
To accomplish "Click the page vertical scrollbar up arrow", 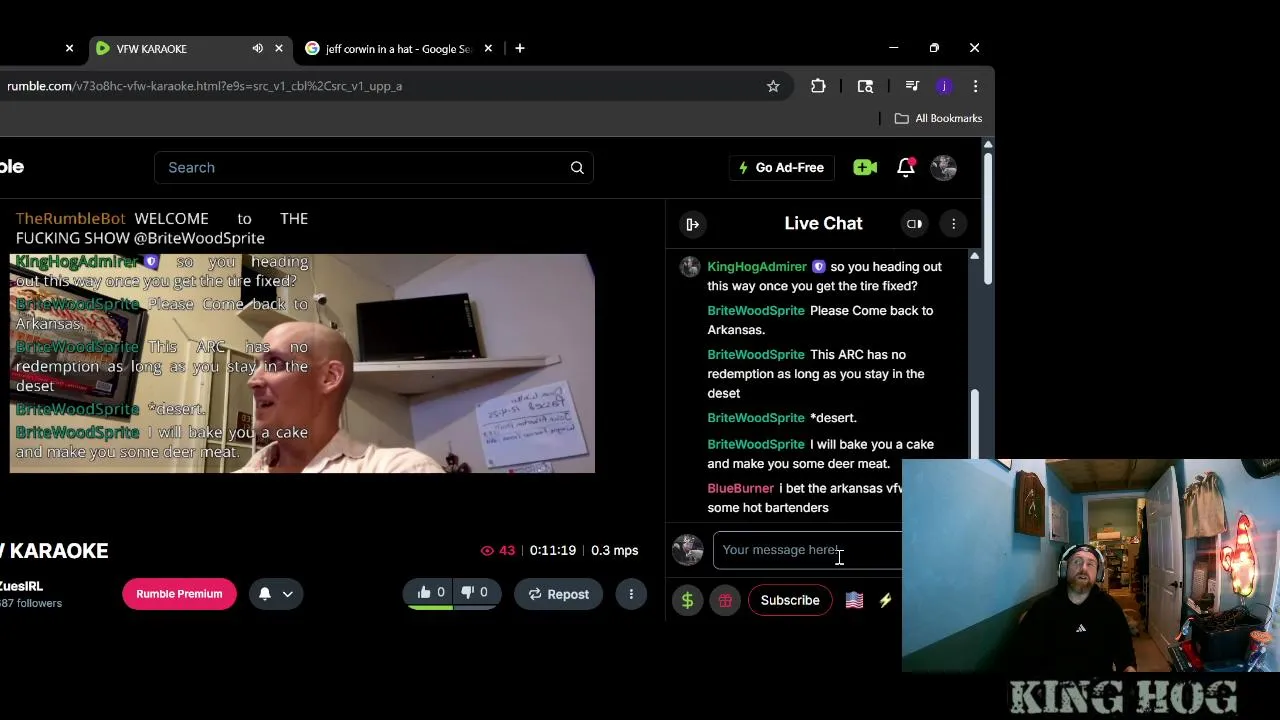I will point(988,145).
